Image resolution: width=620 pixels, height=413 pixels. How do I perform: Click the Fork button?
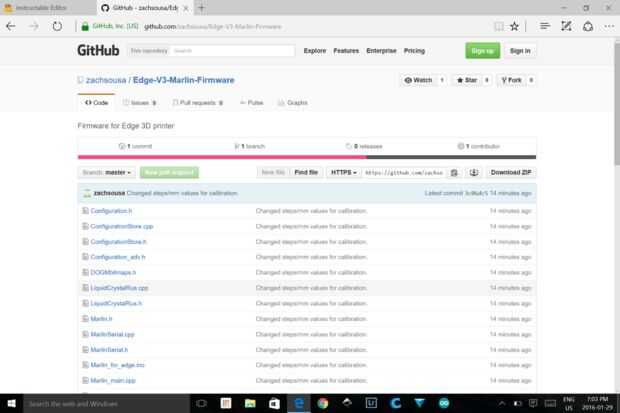[511, 80]
